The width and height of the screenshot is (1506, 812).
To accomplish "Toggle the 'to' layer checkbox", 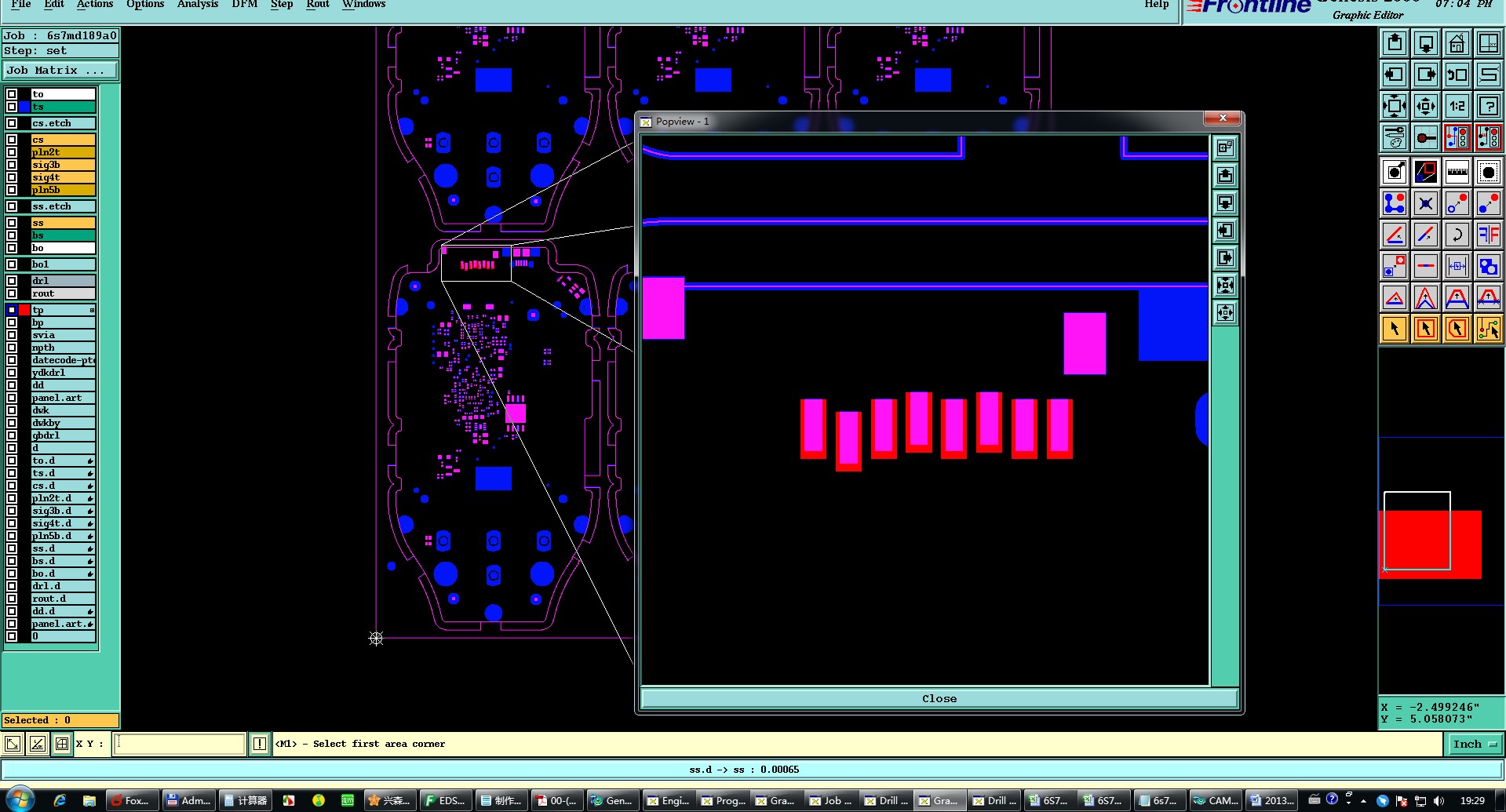I will pyautogui.click(x=12, y=94).
